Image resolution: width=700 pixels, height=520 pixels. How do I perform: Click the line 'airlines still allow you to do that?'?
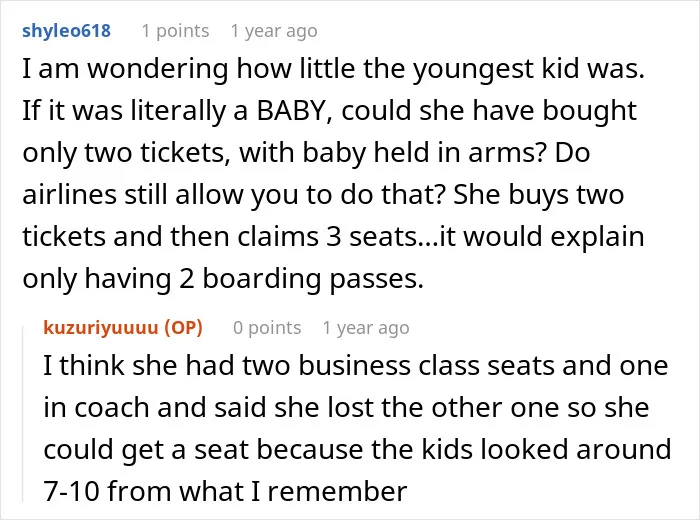click(x=232, y=195)
